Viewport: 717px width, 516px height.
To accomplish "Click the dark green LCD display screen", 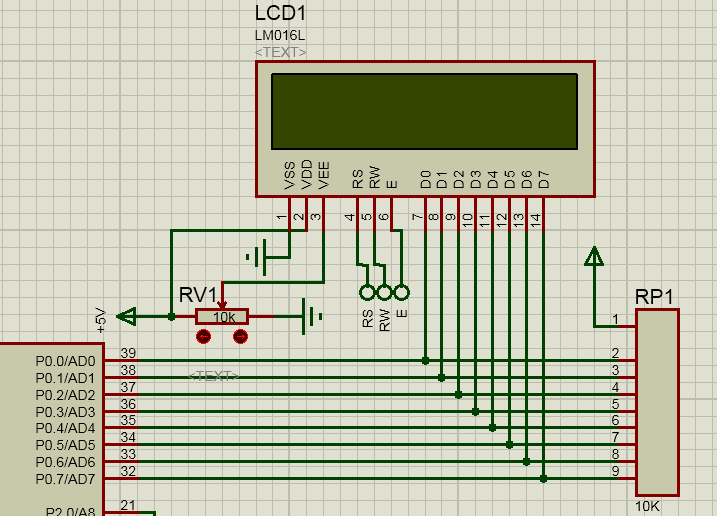I will (x=425, y=110).
